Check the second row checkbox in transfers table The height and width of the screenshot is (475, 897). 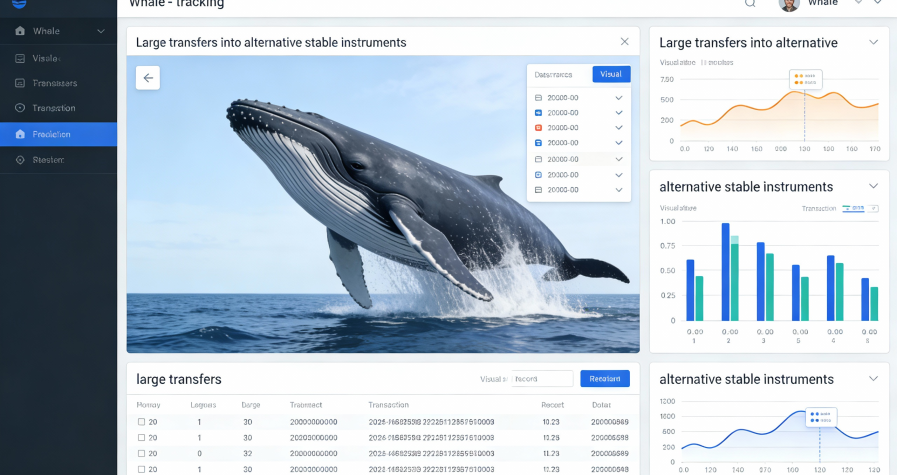click(x=141, y=437)
